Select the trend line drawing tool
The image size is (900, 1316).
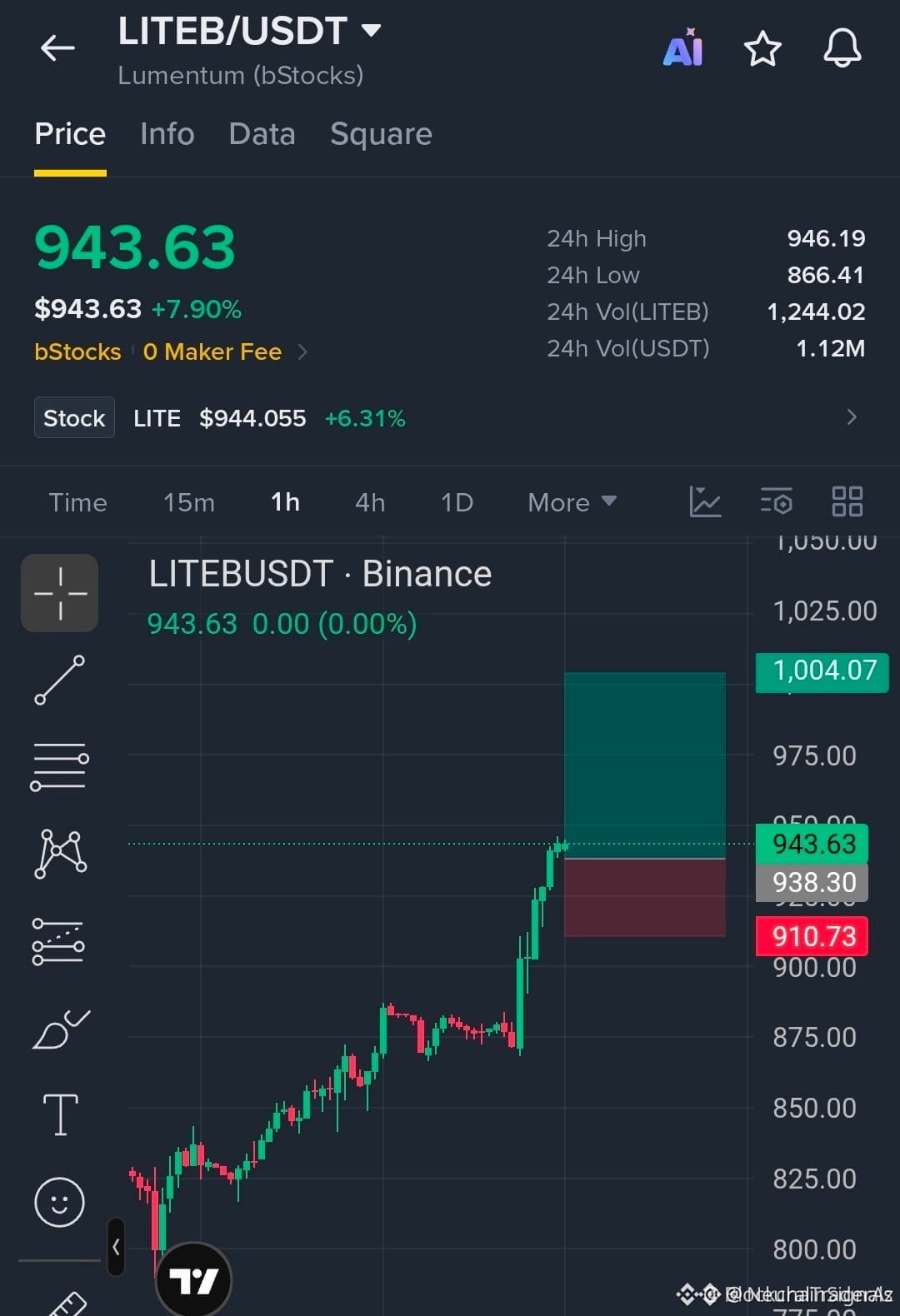[x=59, y=680]
